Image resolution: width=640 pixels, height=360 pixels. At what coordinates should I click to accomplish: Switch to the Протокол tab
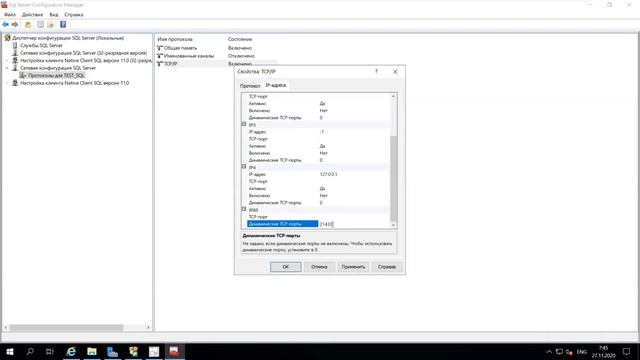pos(250,86)
